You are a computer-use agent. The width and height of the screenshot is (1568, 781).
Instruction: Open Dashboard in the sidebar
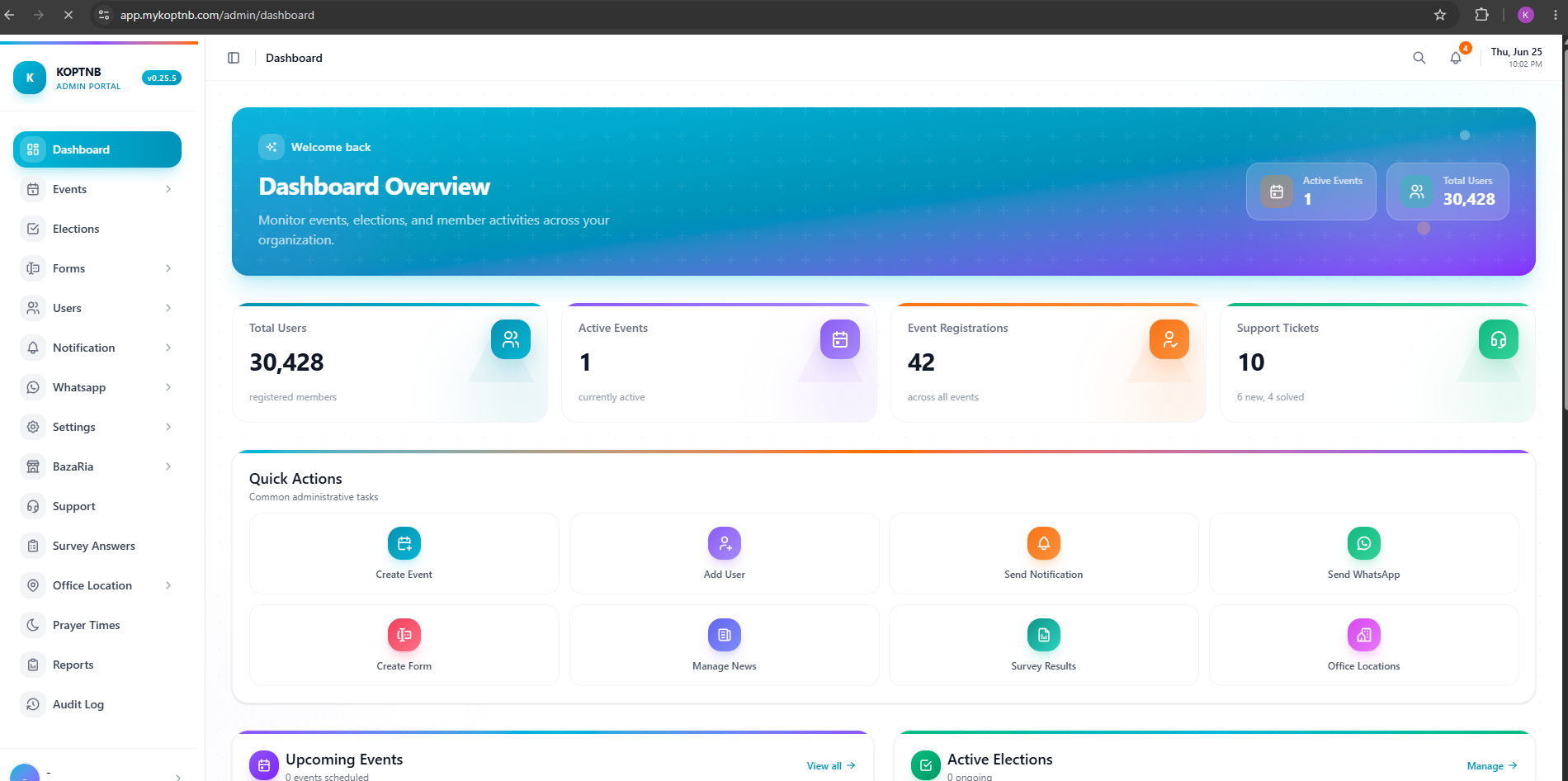[x=97, y=149]
